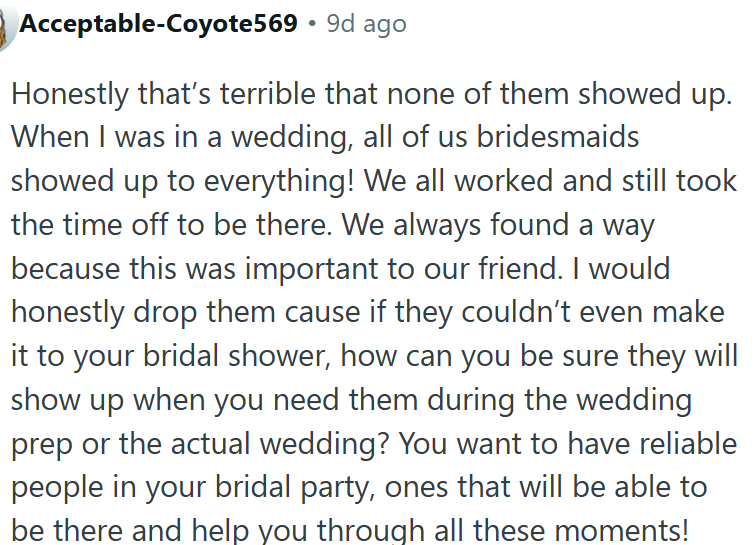Click the phrase "bridal party" in the comment

click(307, 487)
